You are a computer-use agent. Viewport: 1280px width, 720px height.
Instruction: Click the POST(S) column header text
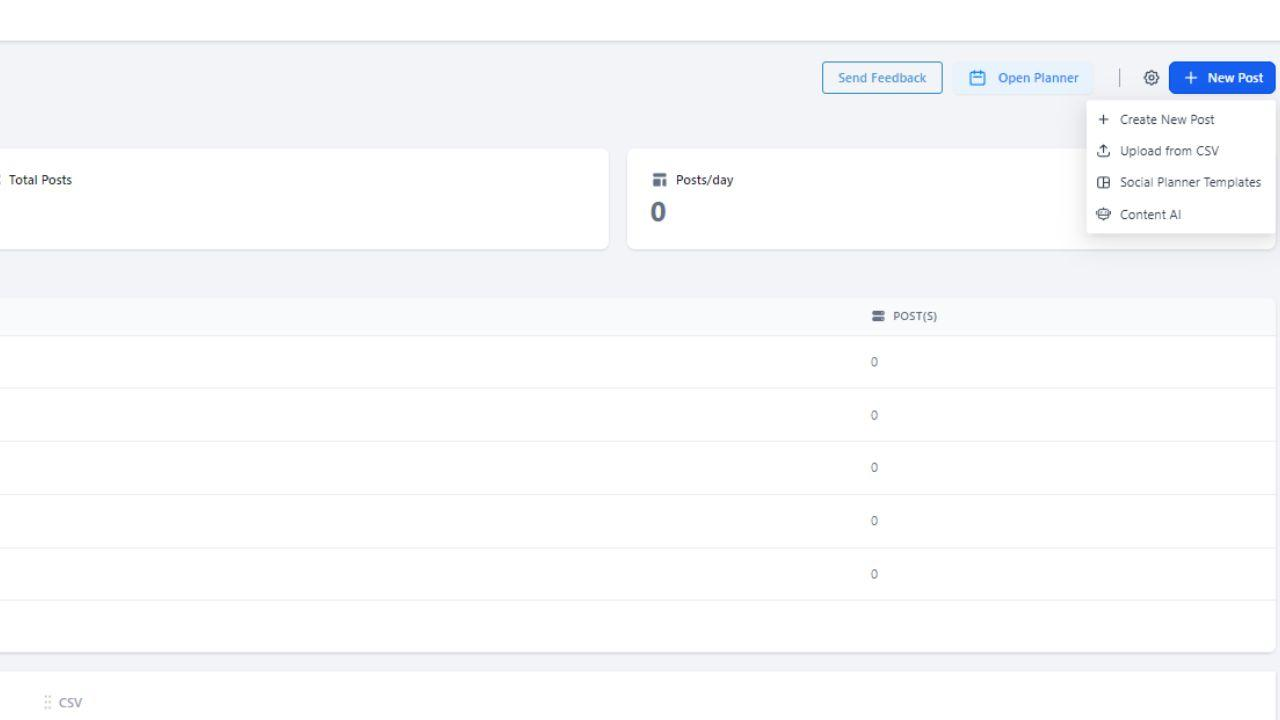click(x=915, y=316)
